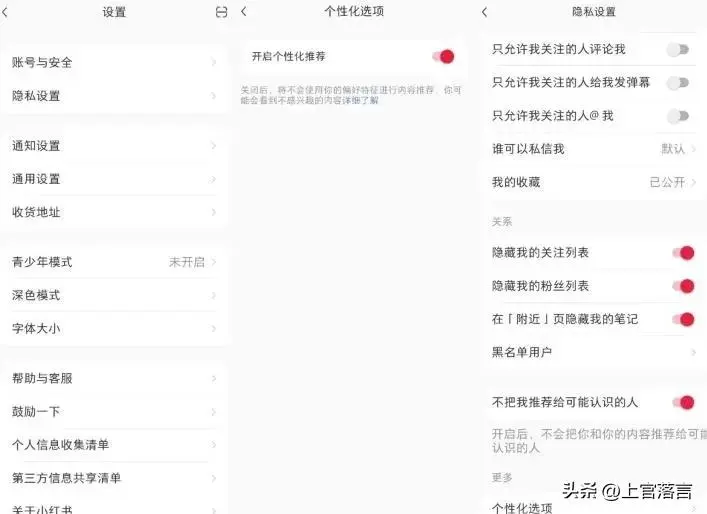This screenshot has height=514, width=707.
Task: Open 黑名单用户 list
Action: (590, 352)
